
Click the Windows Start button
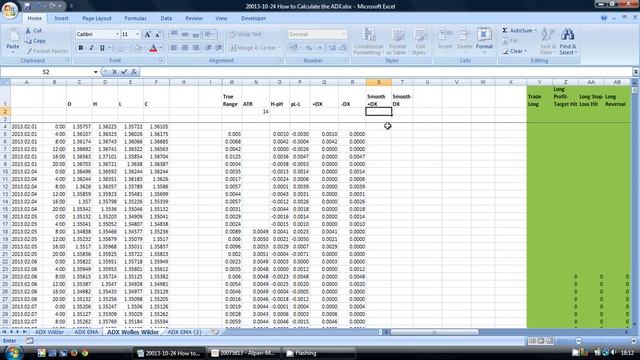coord(13,352)
